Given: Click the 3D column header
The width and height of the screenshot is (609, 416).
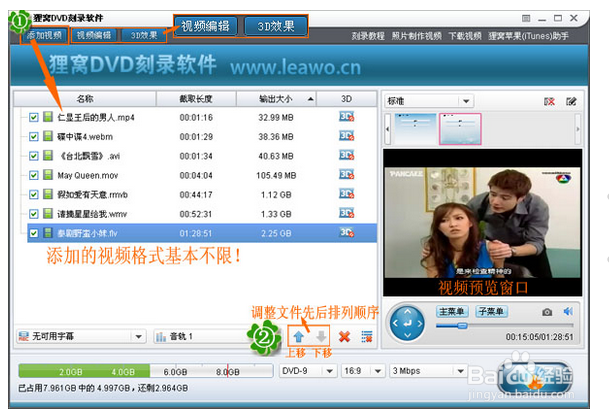Looking at the screenshot, I should tap(346, 99).
